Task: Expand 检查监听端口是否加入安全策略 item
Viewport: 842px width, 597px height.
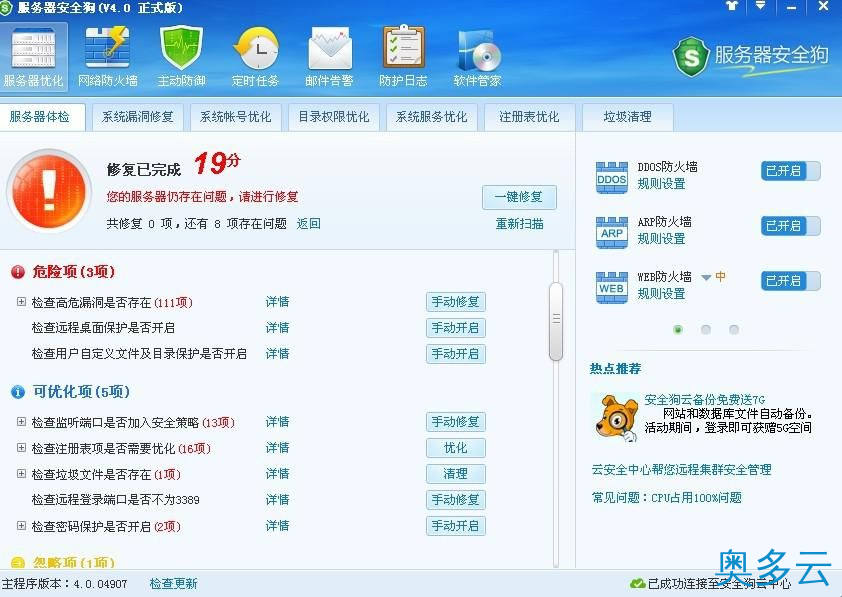Action: click(21, 421)
